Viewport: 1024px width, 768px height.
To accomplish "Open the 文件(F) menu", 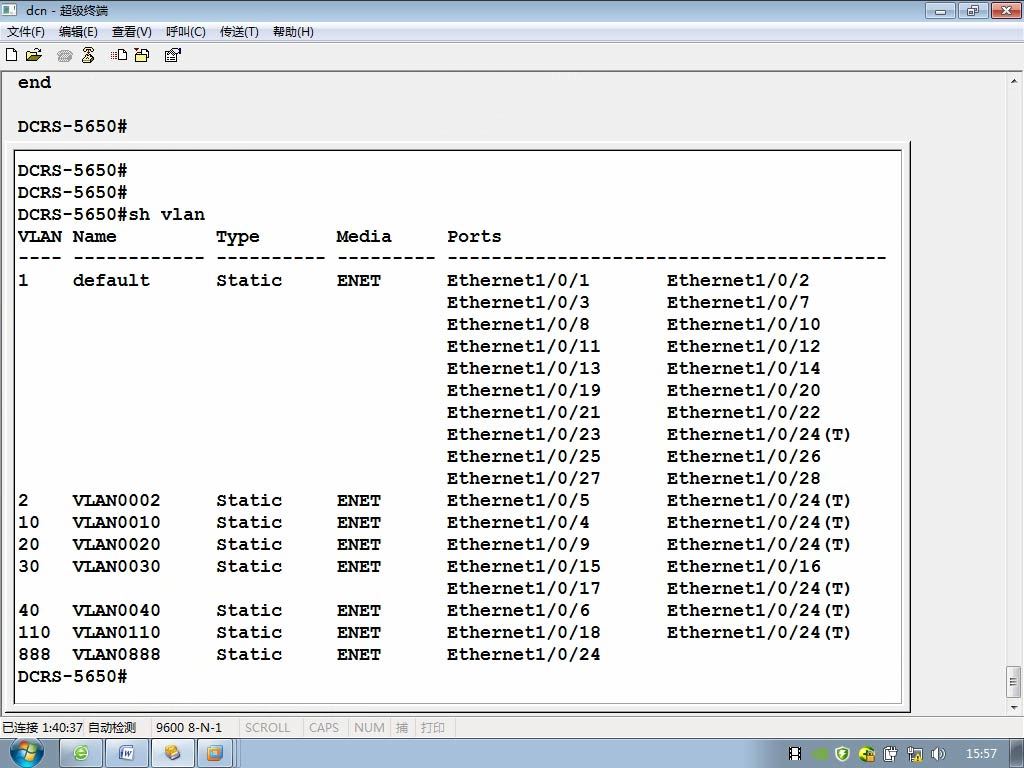I will click(x=25, y=31).
